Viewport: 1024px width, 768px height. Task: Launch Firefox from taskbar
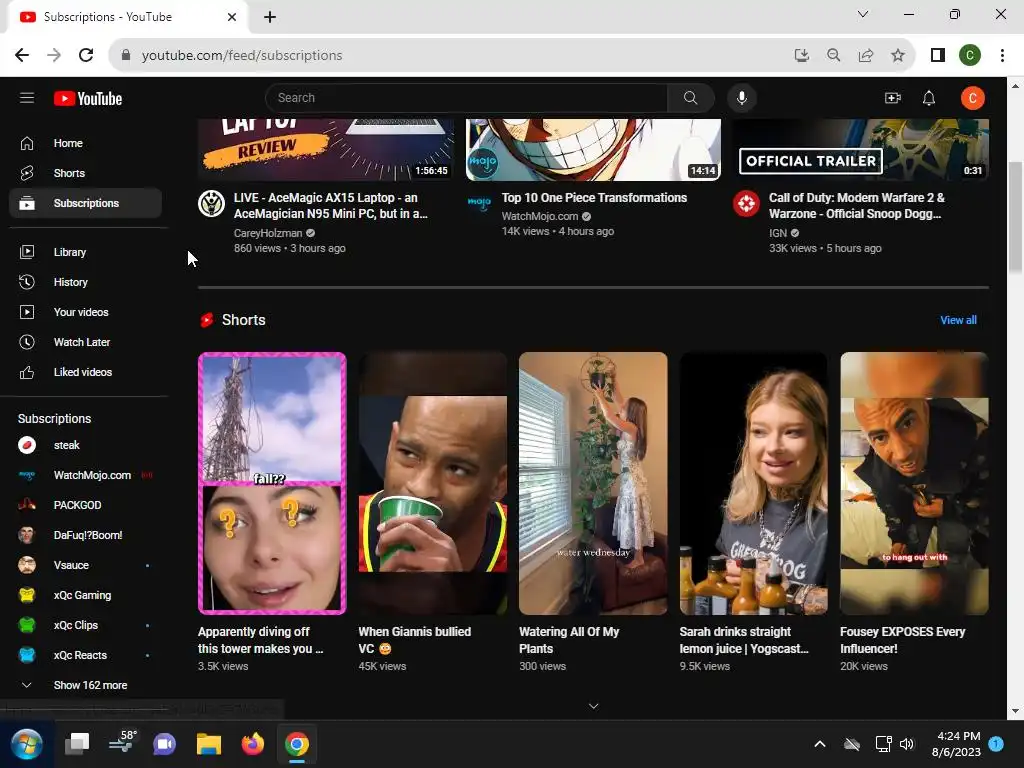tap(253, 744)
